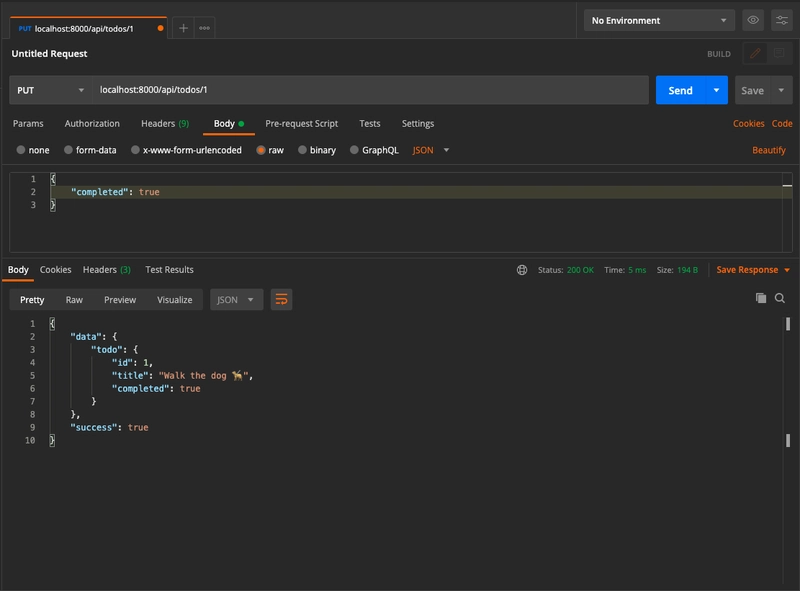Click the pencil edit icon near BUILD
The height and width of the screenshot is (591, 800).
click(x=755, y=54)
